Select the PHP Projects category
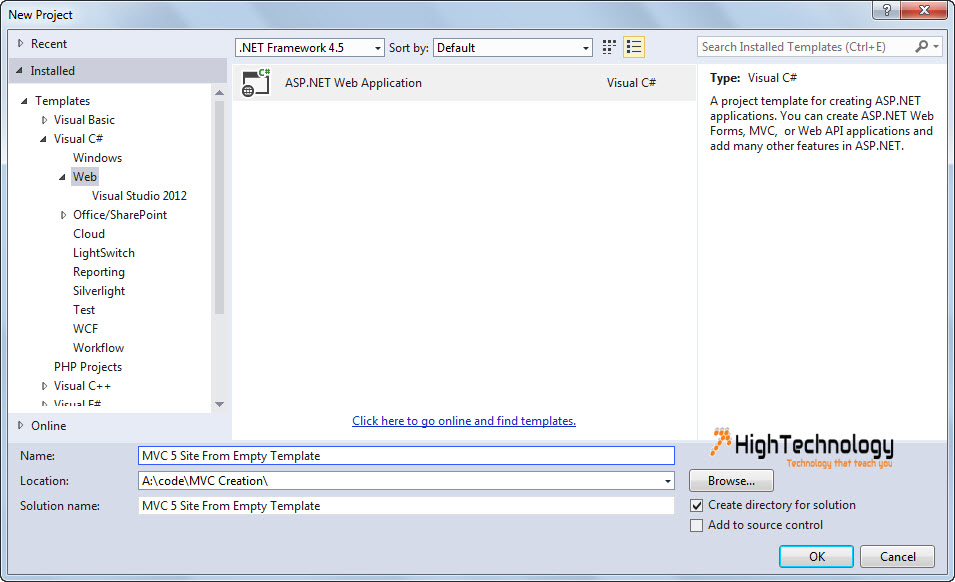This screenshot has height=582, width=955. click(x=88, y=366)
